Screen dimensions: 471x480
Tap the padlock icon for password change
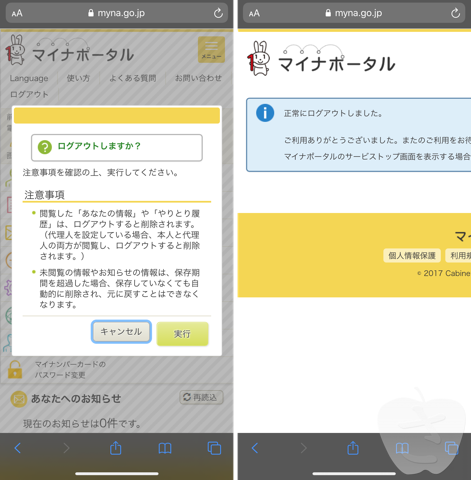[15, 369]
